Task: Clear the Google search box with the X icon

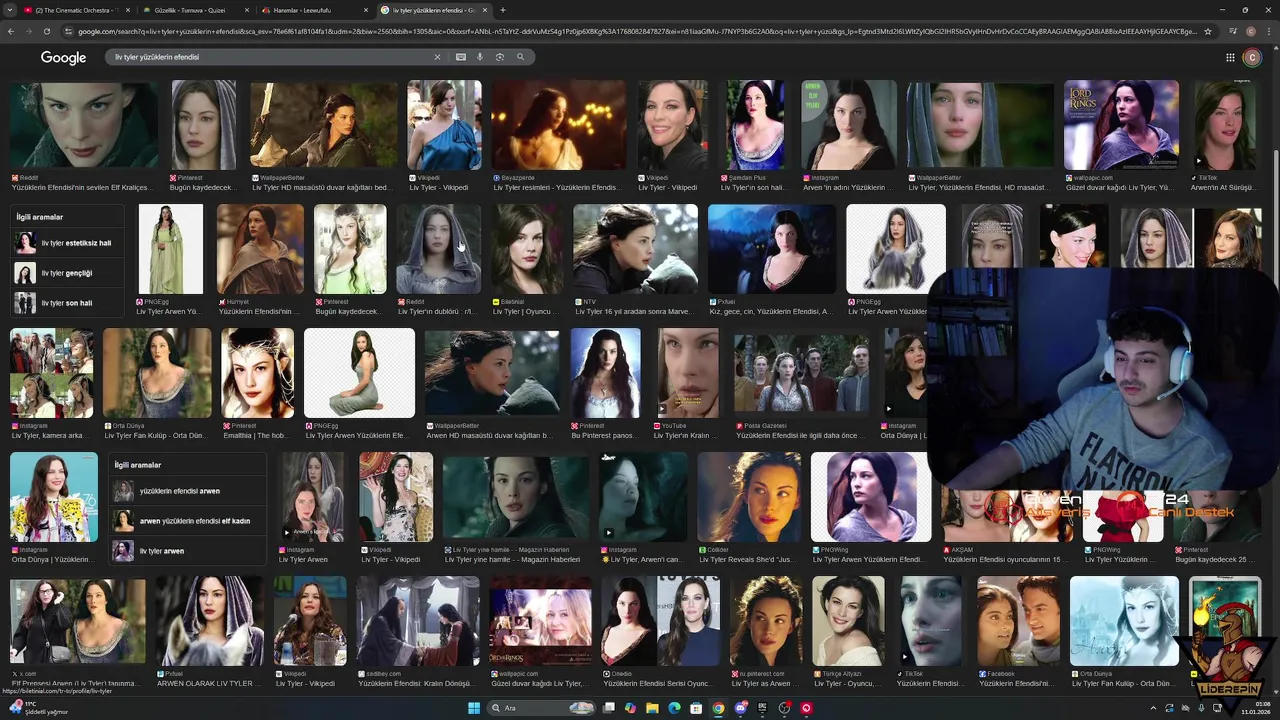Action: 437,57
